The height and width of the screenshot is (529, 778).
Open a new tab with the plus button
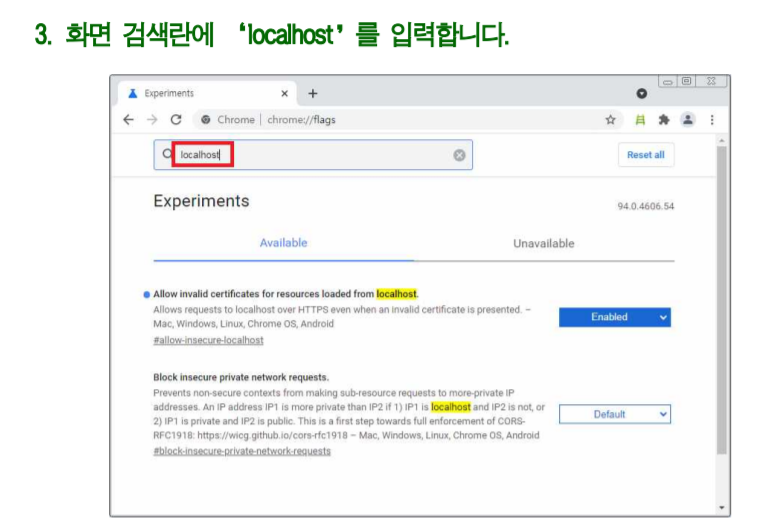(313, 93)
